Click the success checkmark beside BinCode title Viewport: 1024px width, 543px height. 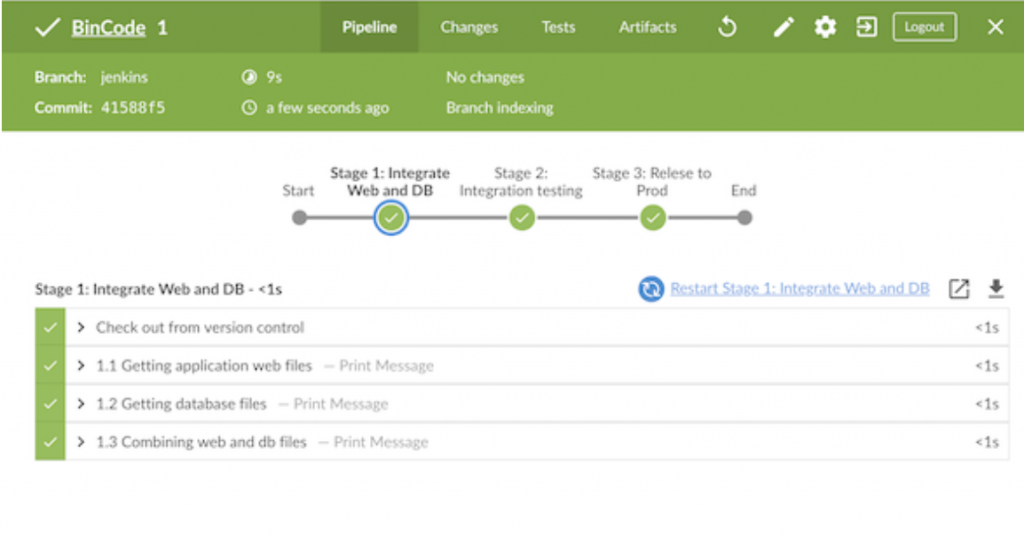[x=47, y=27]
